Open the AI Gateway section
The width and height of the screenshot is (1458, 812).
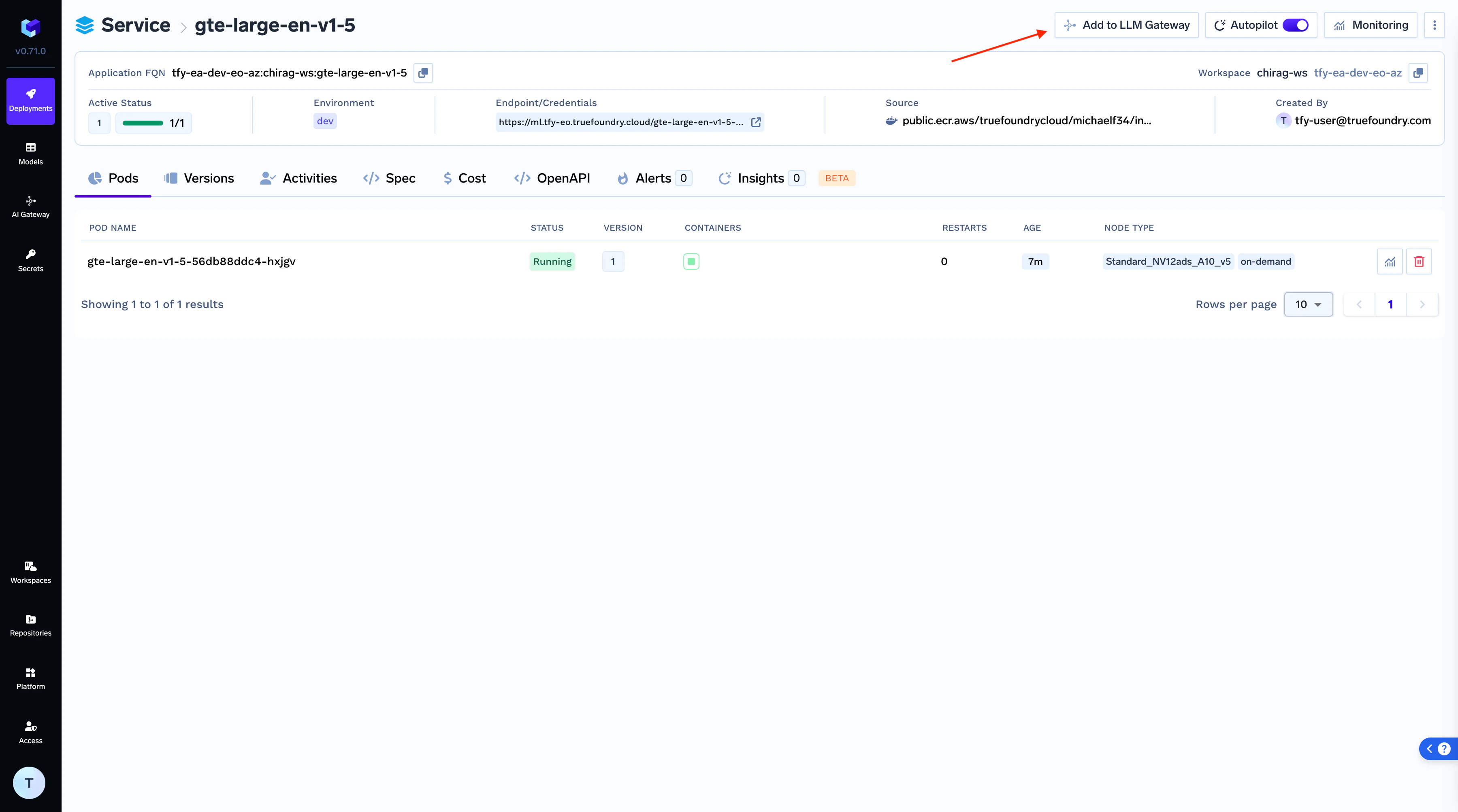pos(30,206)
